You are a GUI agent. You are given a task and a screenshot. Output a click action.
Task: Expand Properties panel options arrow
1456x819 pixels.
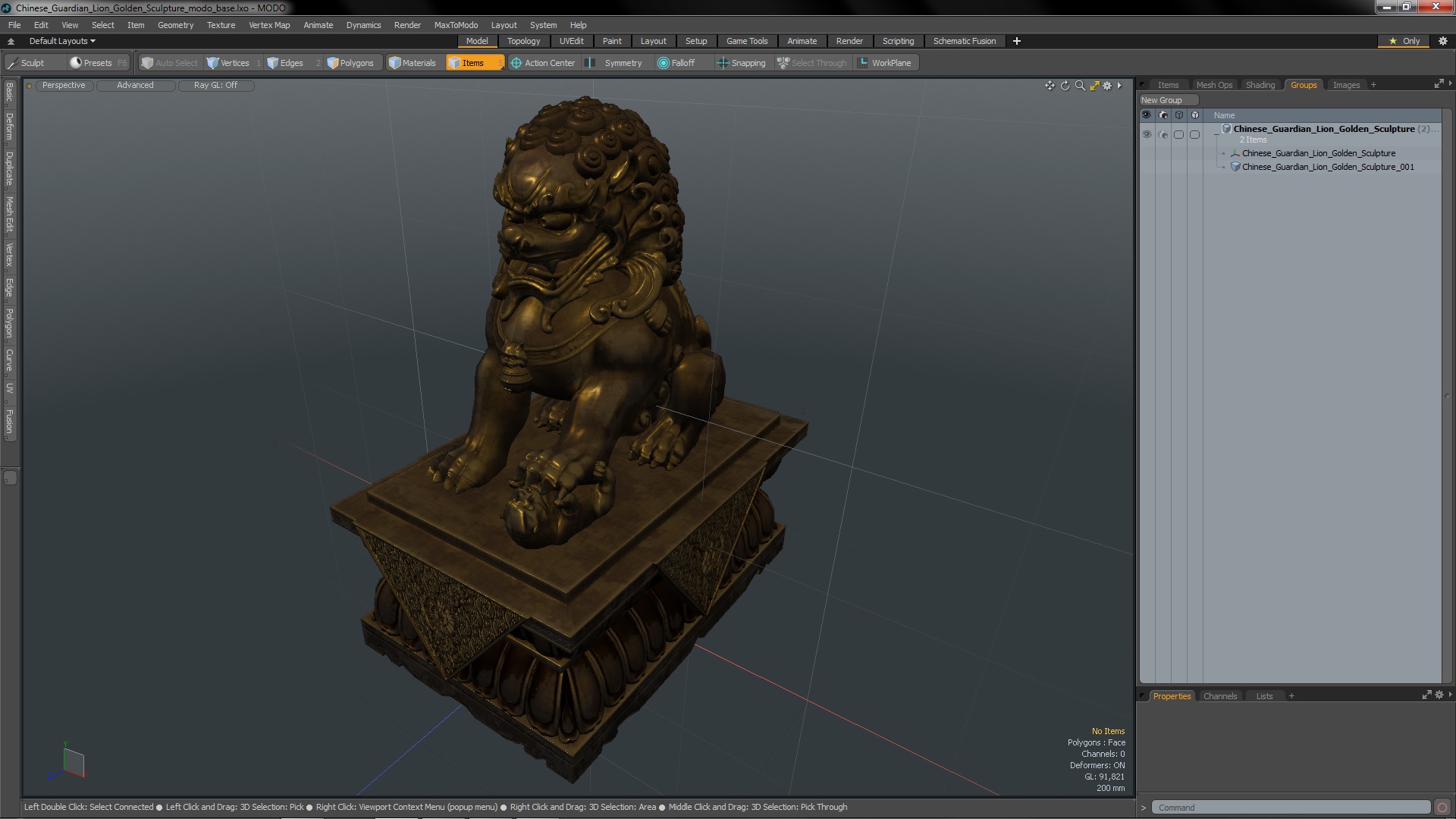pos(1450,695)
